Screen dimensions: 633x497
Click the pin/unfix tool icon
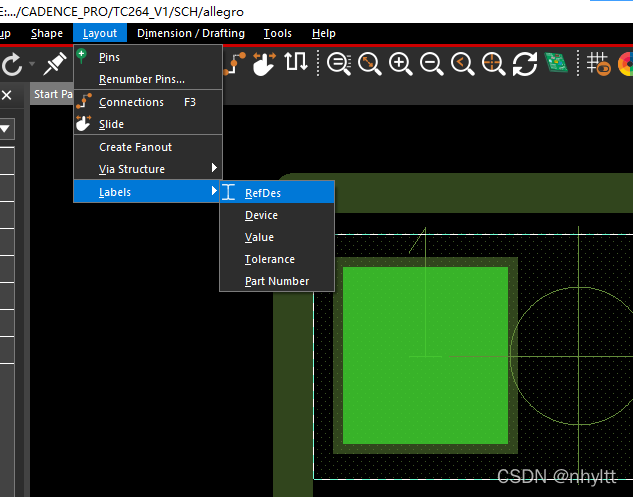click(55, 65)
